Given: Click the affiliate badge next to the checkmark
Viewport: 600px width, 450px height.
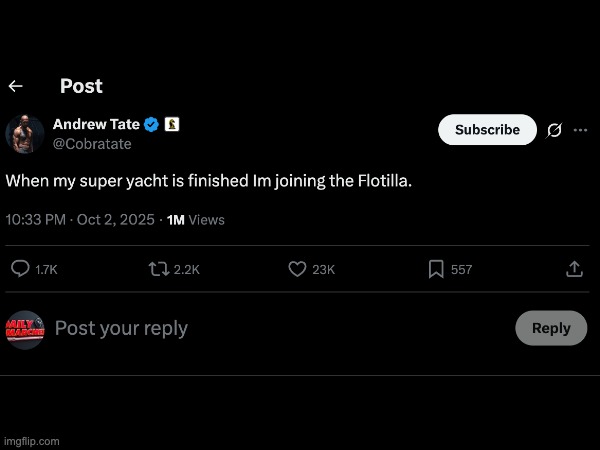Looking at the screenshot, I should [171, 125].
